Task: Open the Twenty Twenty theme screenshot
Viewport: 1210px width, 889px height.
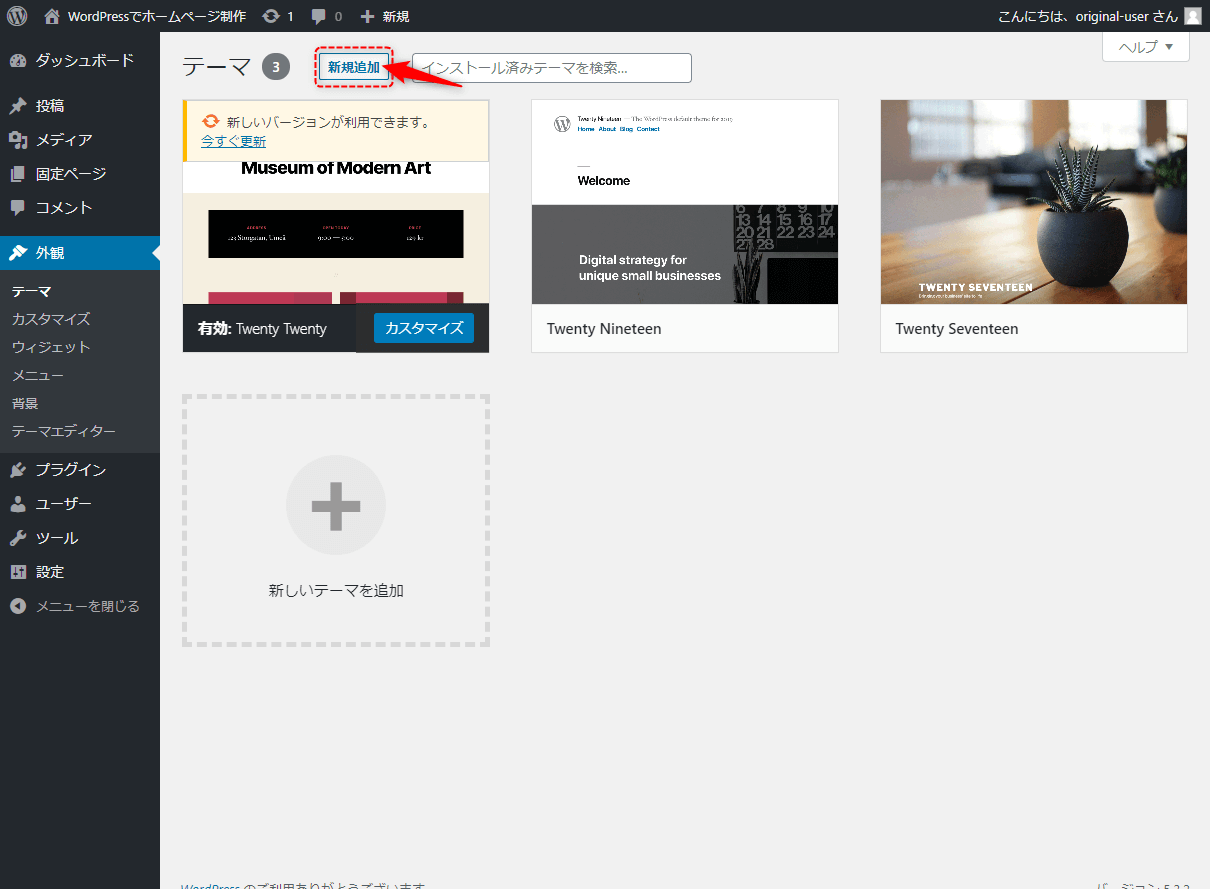Action: click(336, 232)
